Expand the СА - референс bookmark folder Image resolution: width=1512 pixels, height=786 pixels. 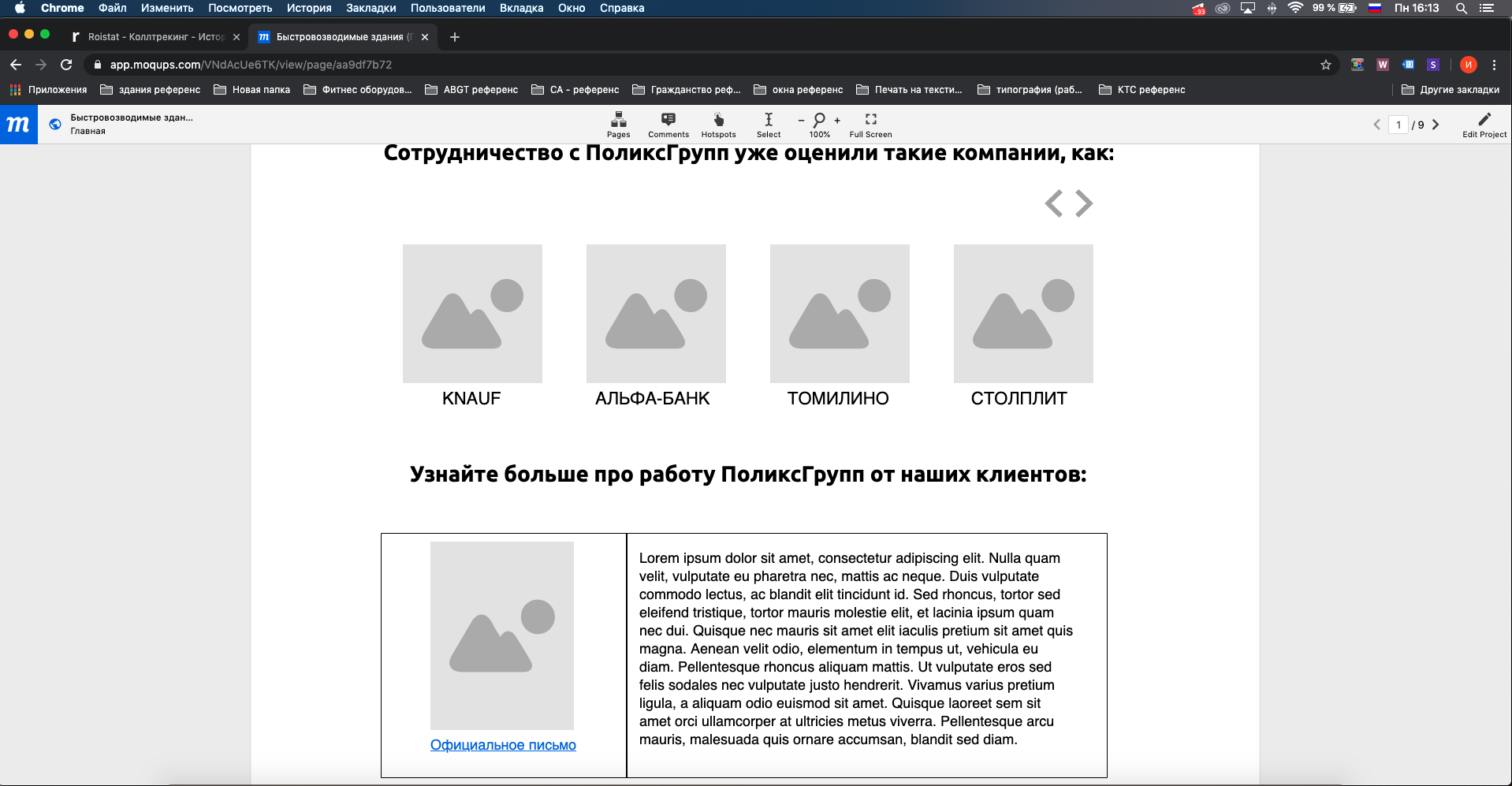[x=575, y=90]
